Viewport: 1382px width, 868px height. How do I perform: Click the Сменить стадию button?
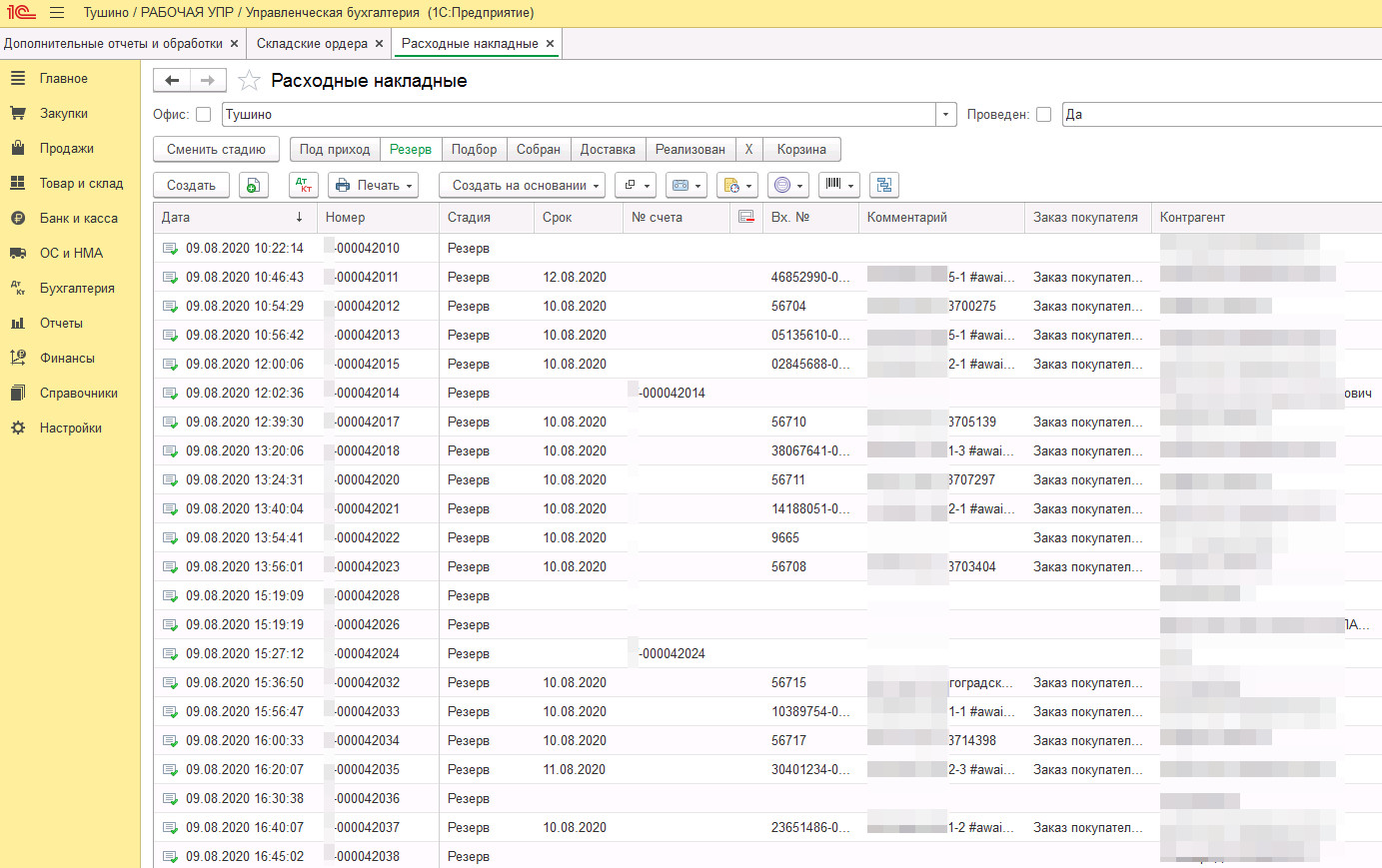tap(216, 149)
